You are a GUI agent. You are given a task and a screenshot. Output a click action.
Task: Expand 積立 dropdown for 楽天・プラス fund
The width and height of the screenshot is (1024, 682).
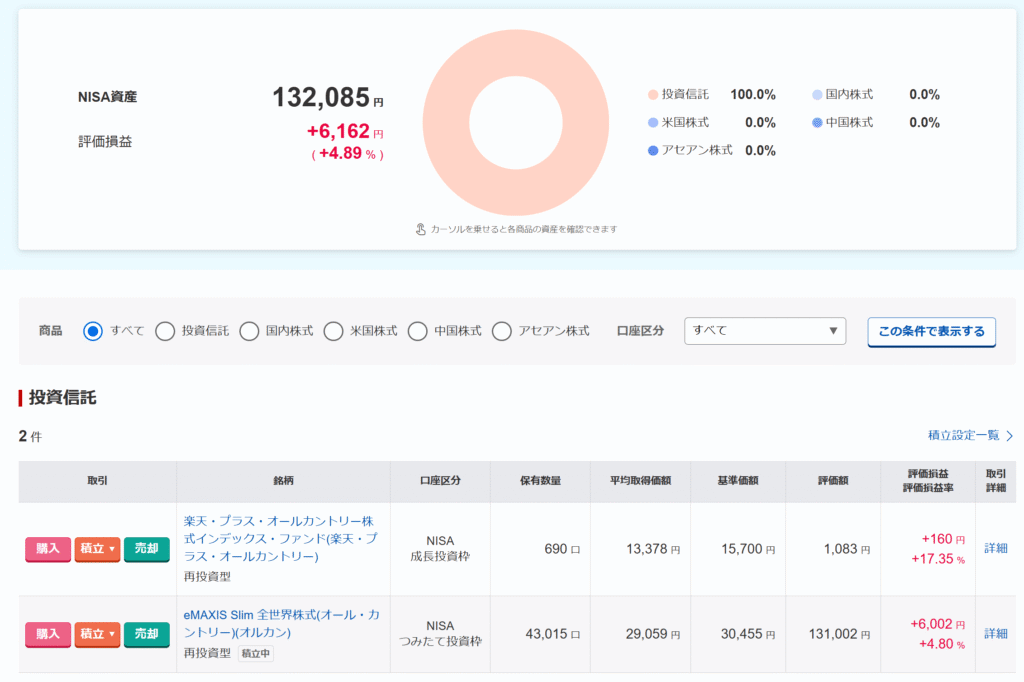click(97, 549)
